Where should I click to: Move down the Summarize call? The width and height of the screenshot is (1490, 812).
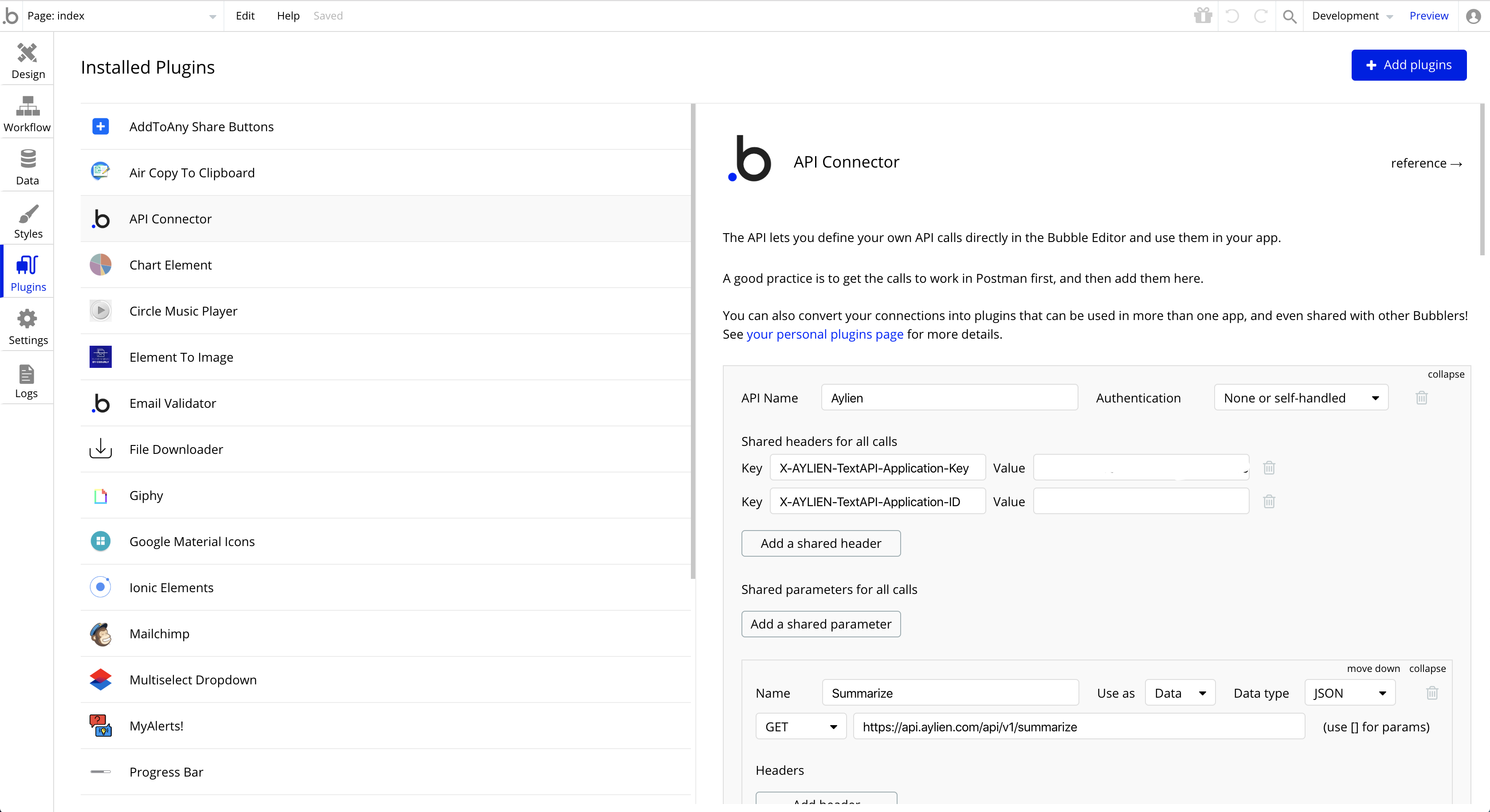click(1373, 668)
